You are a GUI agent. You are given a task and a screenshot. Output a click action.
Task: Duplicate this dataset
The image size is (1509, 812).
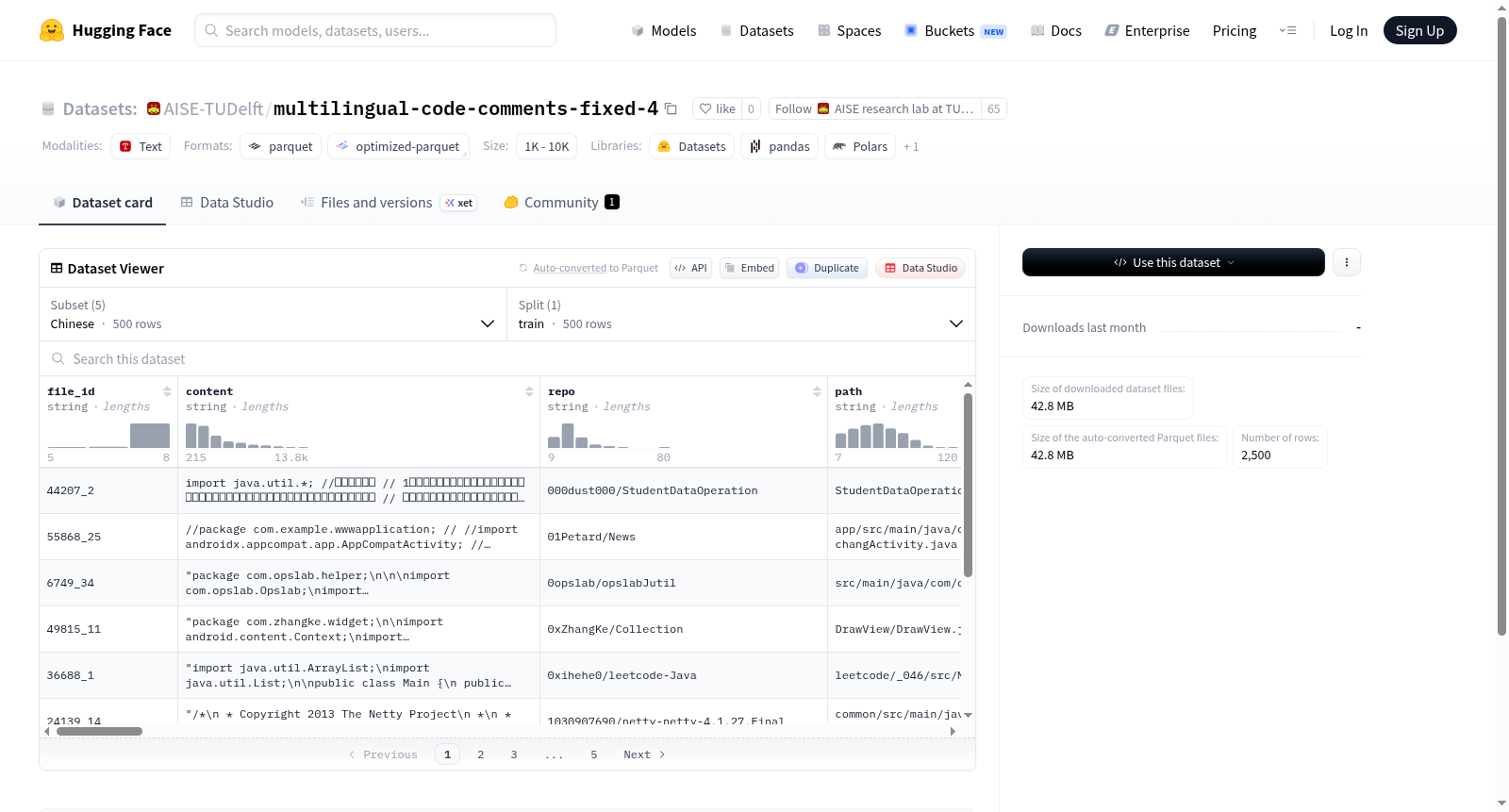point(827,268)
